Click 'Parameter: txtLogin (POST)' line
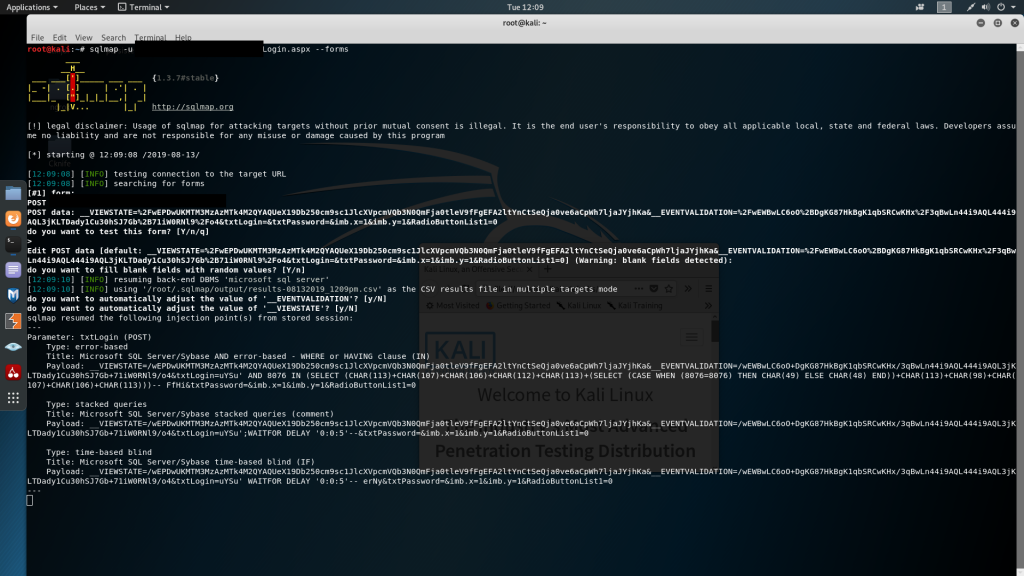Image resolution: width=1024 pixels, height=576 pixels. (89, 337)
